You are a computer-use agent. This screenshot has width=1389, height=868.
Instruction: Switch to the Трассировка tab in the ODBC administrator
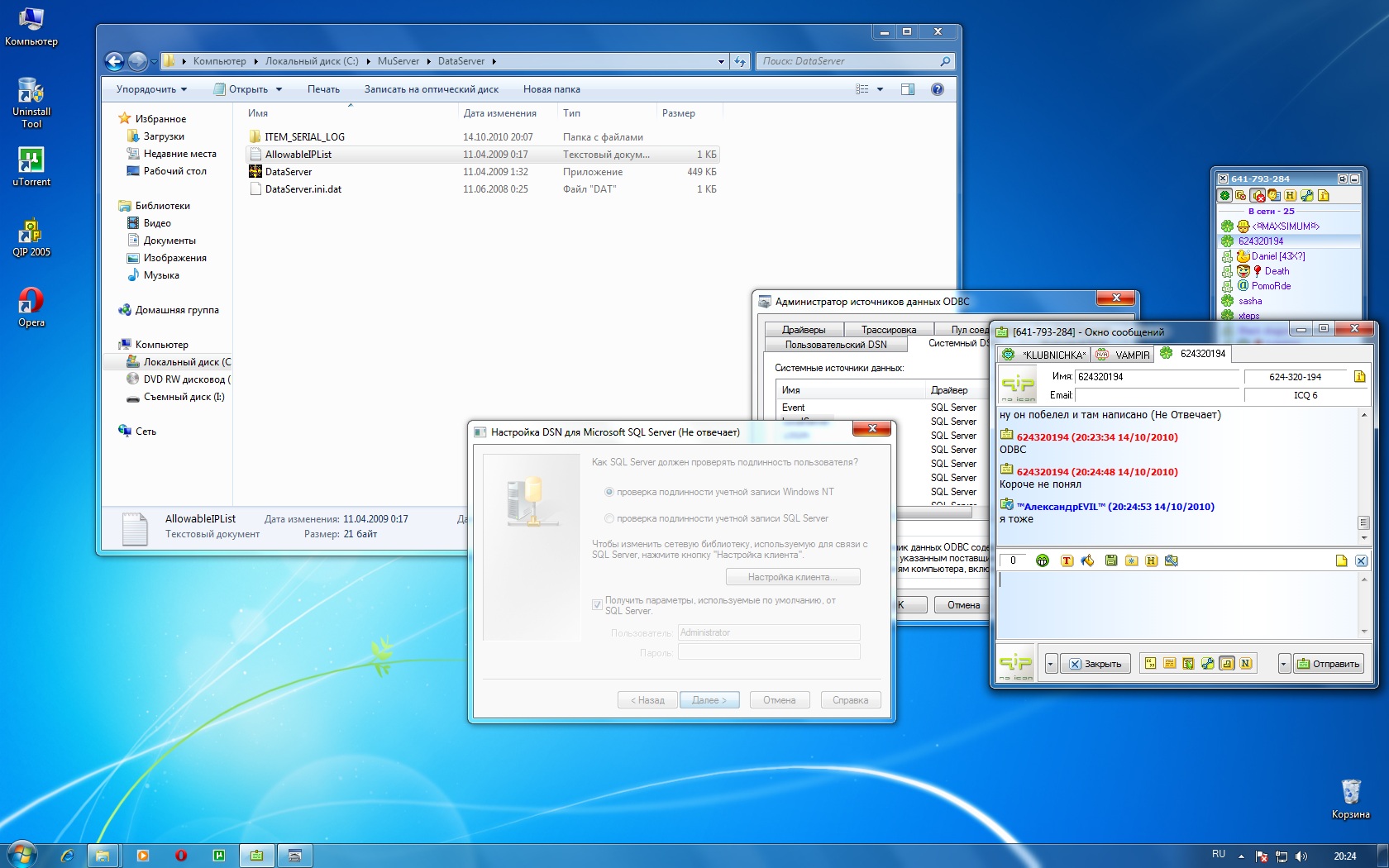[x=889, y=330]
